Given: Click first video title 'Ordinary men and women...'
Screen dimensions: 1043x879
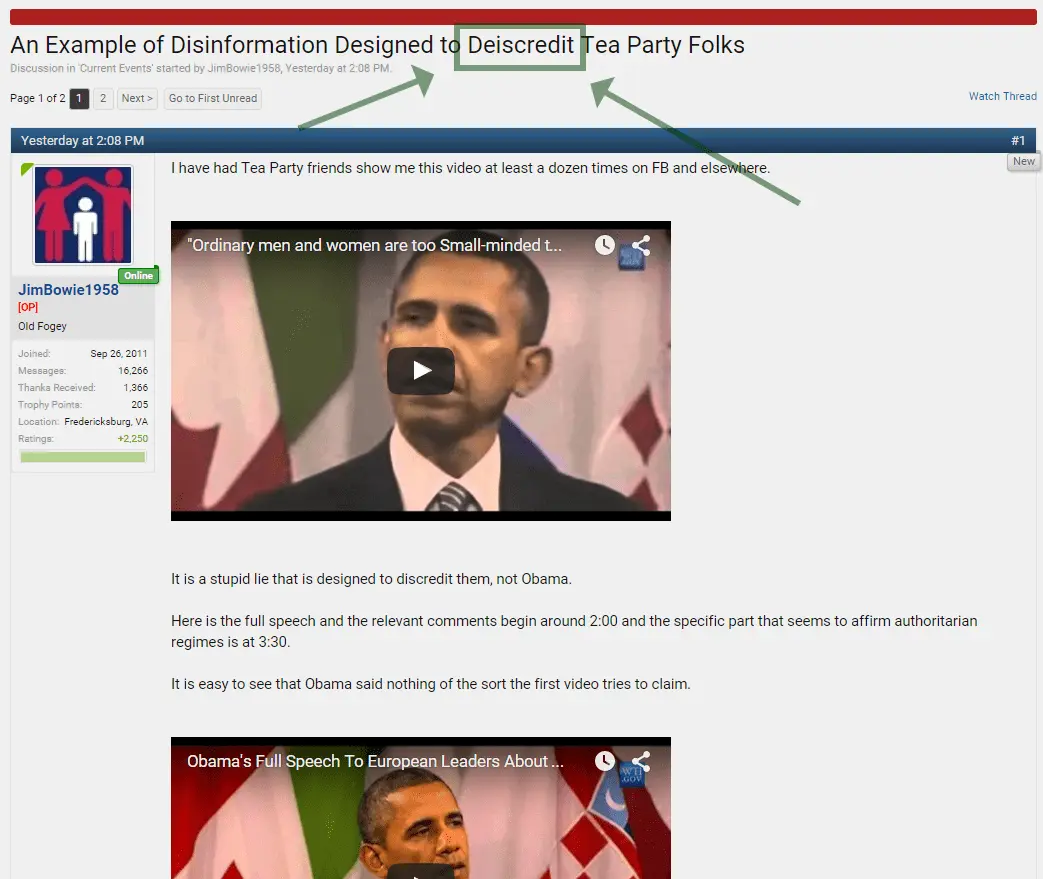Looking at the screenshot, I should (x=374, y=245).
